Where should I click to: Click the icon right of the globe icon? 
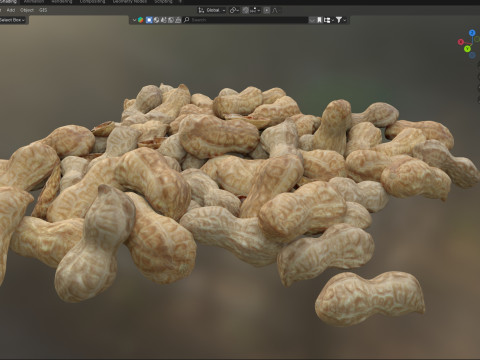[163, 20]
